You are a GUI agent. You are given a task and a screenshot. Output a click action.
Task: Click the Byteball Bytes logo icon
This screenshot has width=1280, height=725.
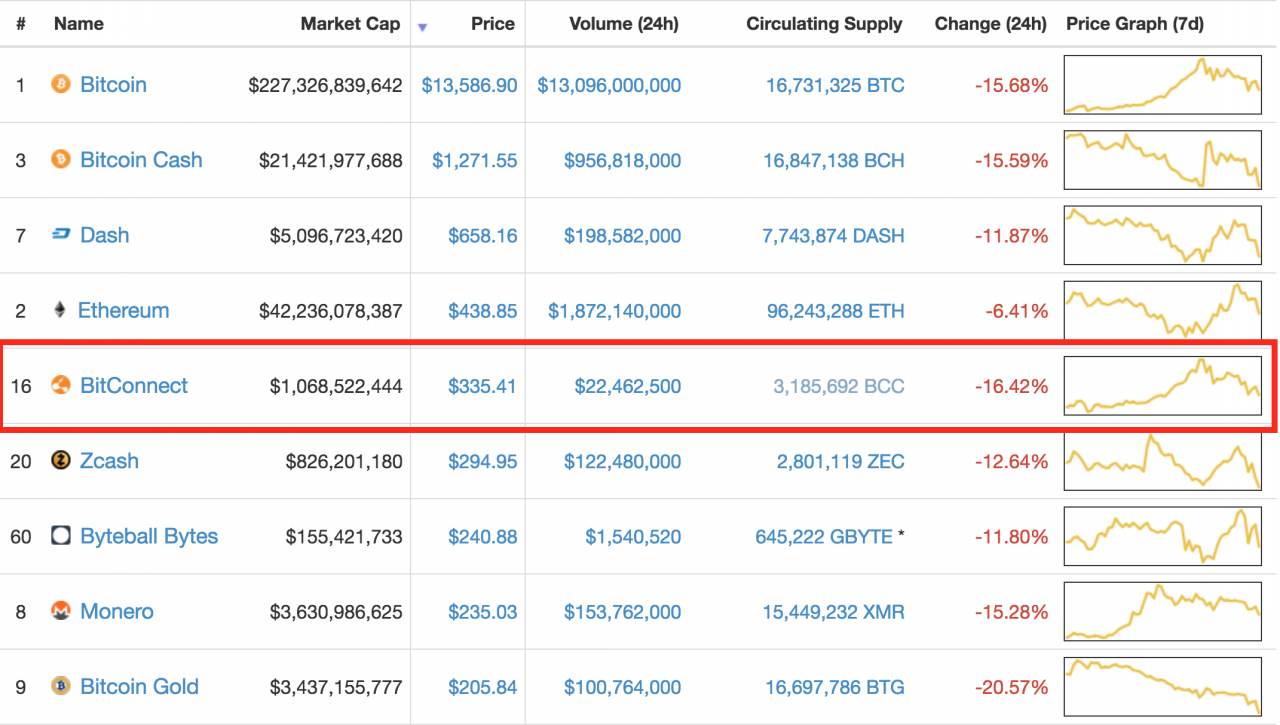(61, 536)
